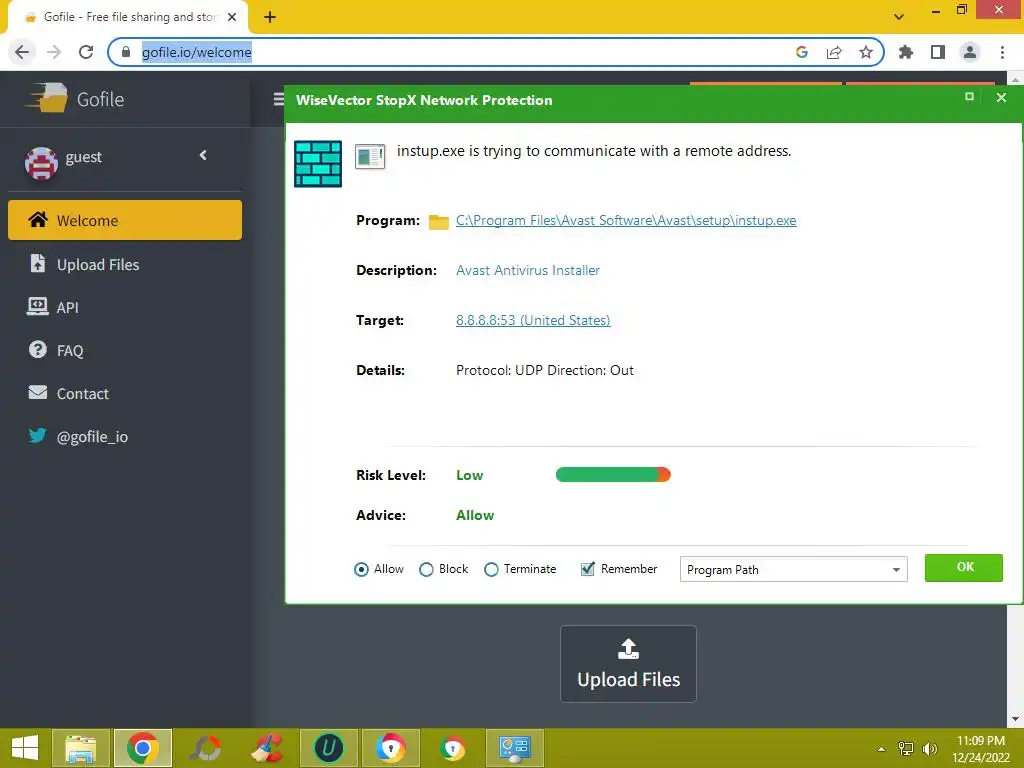Click the API laptop icon

(x=37, y=306)
